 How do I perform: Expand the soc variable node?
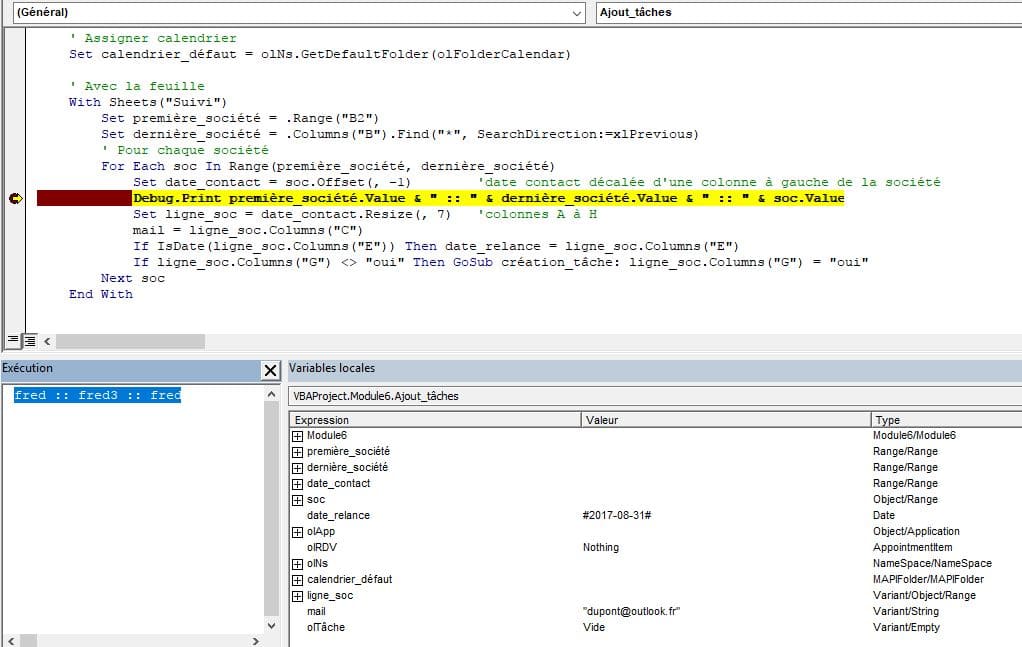(297, 500)
